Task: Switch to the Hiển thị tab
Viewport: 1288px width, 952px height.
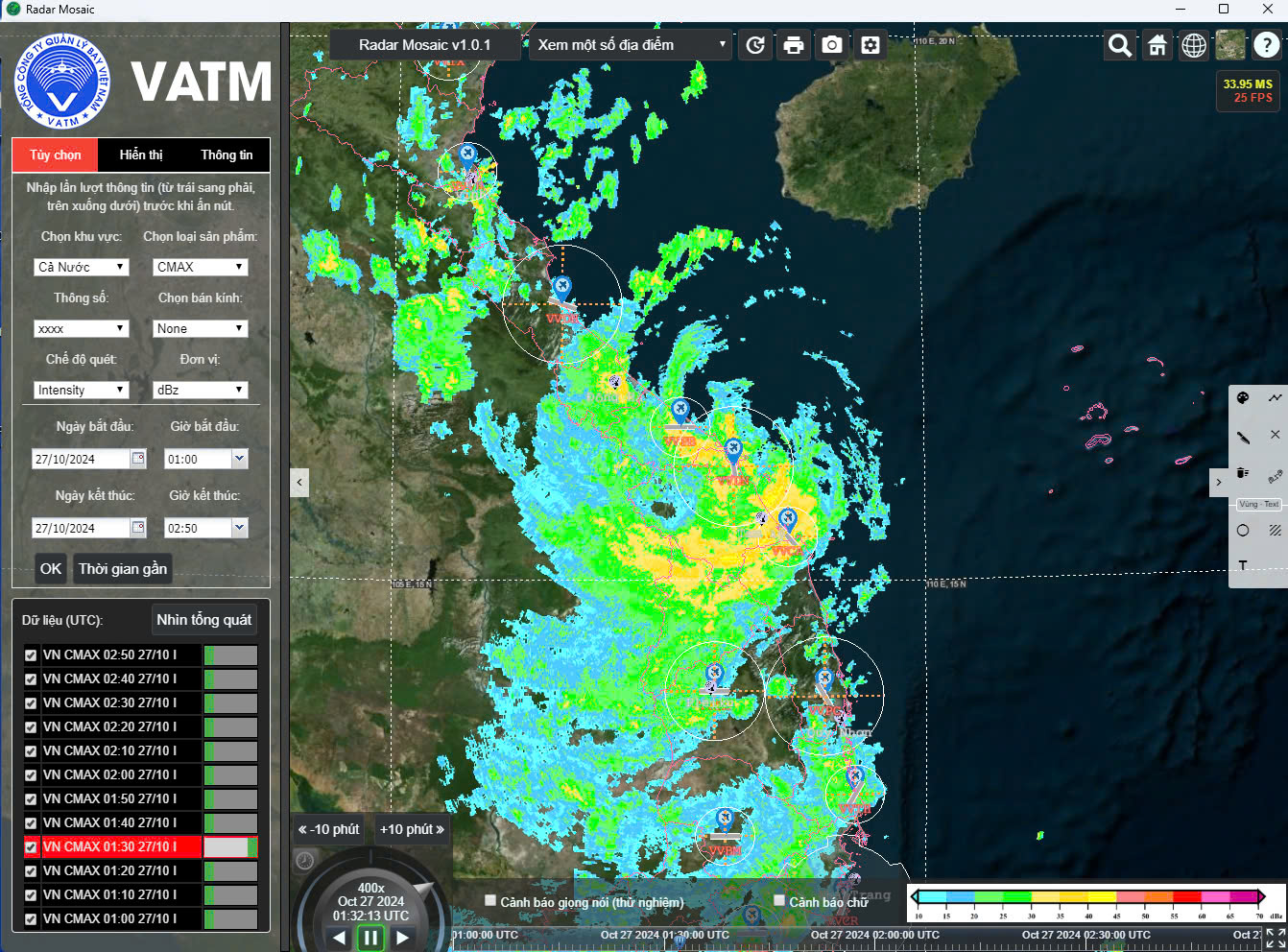Action: 141,155
